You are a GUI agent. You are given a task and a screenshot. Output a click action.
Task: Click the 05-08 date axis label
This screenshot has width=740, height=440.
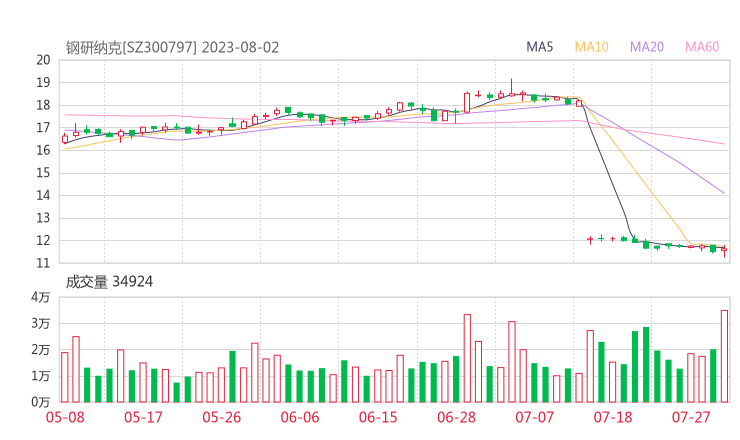click(x=65, y=417)
